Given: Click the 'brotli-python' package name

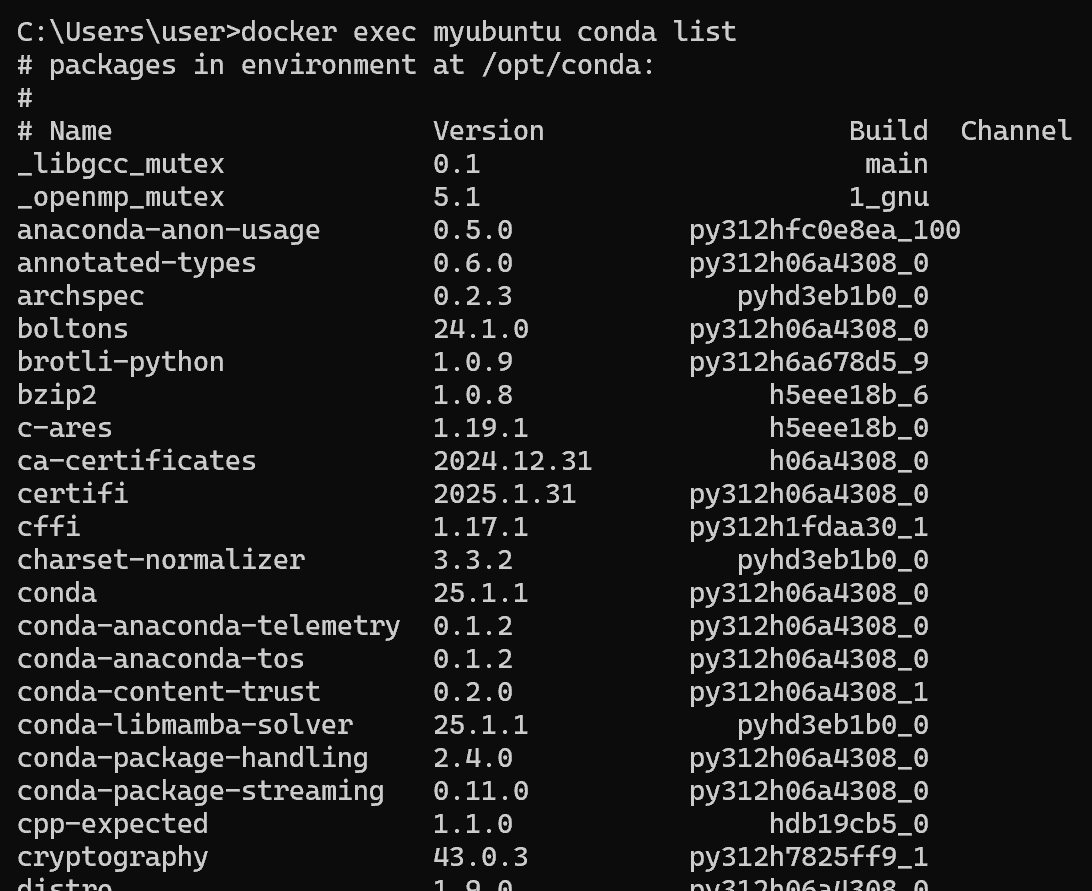Looking at the screenshot, I should (x=120, y=362).
